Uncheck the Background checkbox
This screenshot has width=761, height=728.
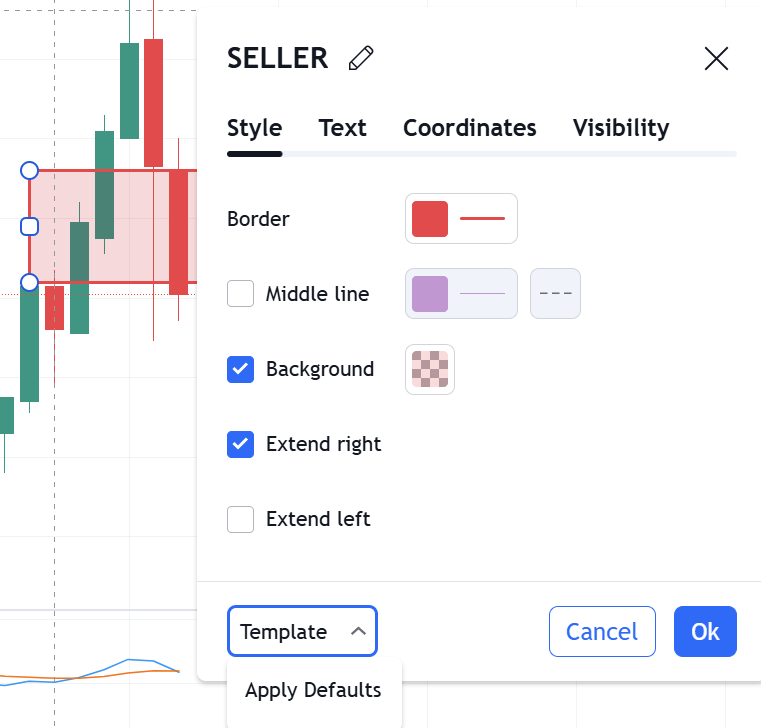pyautogui.click(x=240, y=369)
